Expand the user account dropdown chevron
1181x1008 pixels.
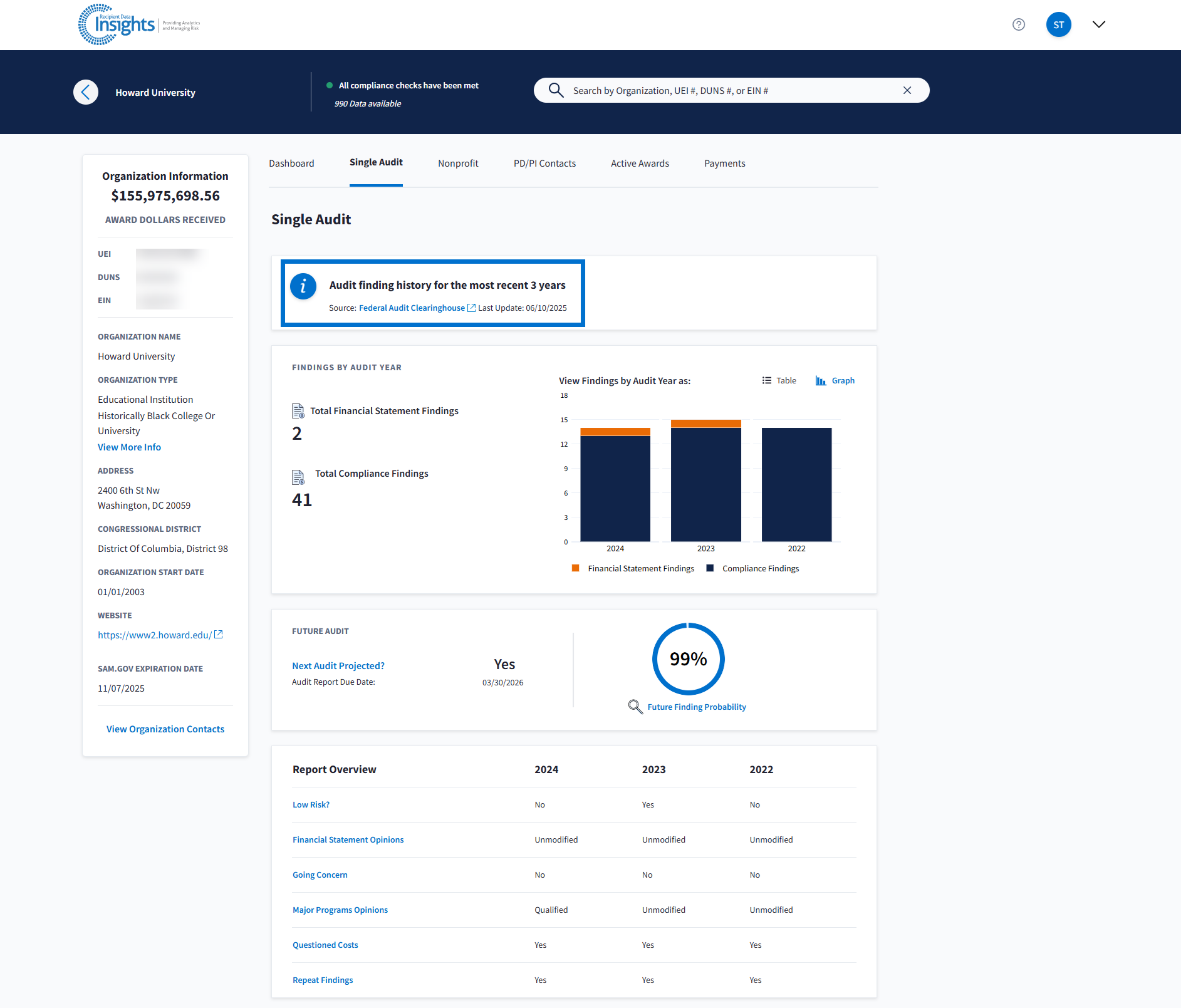[1098, 24]
